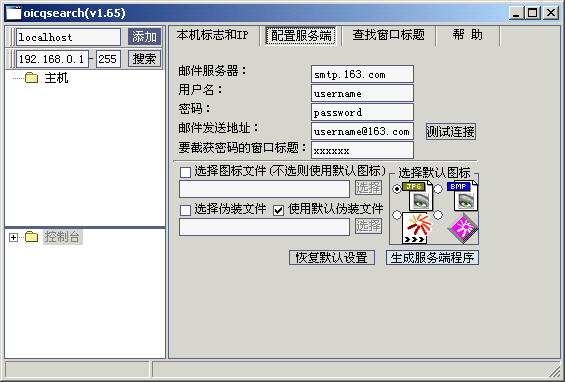Click the JPG default icon image
565x382 pixels.
418,196
